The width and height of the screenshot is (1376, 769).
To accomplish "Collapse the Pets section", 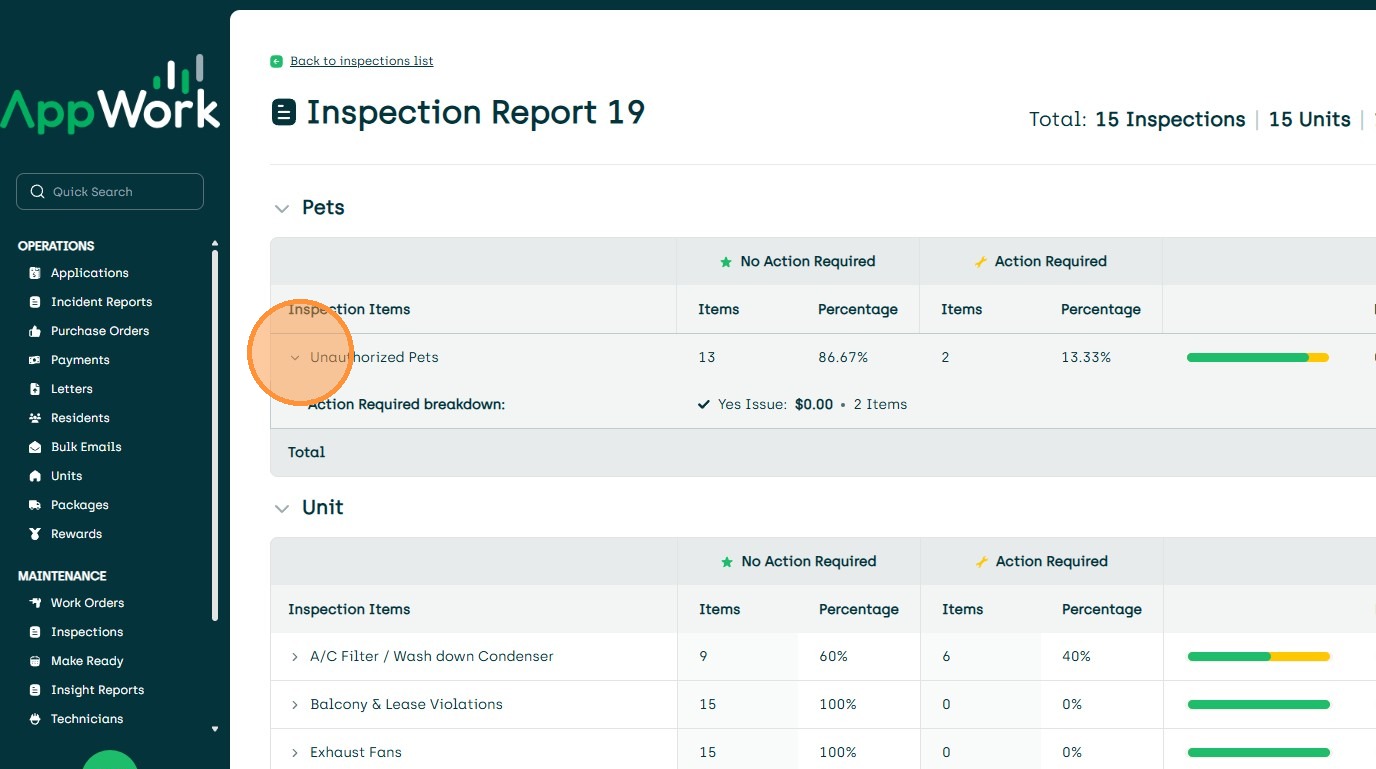I will click(x=282, y=208).
